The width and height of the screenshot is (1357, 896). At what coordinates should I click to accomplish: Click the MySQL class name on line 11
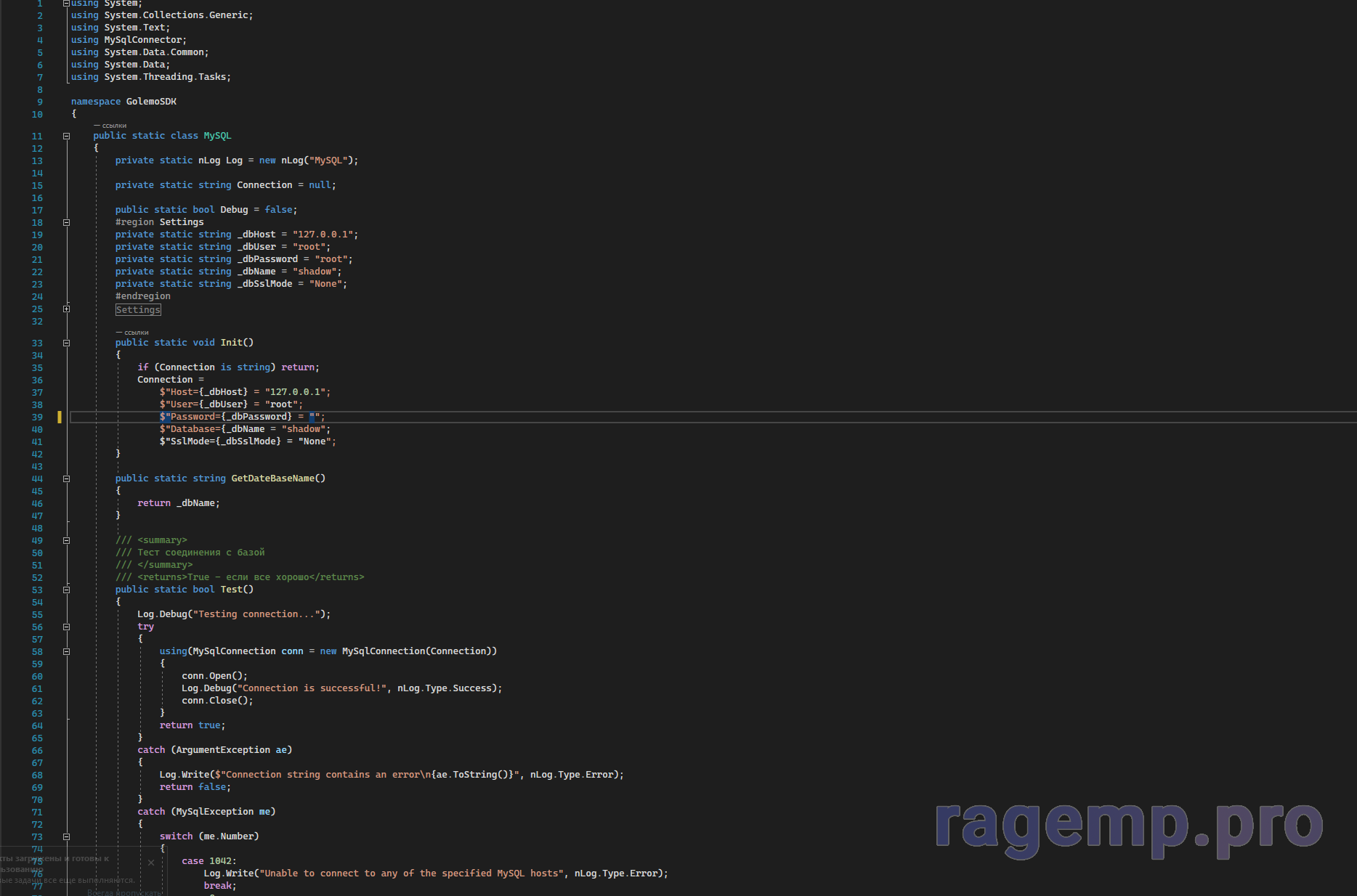(x=217, y=136)
